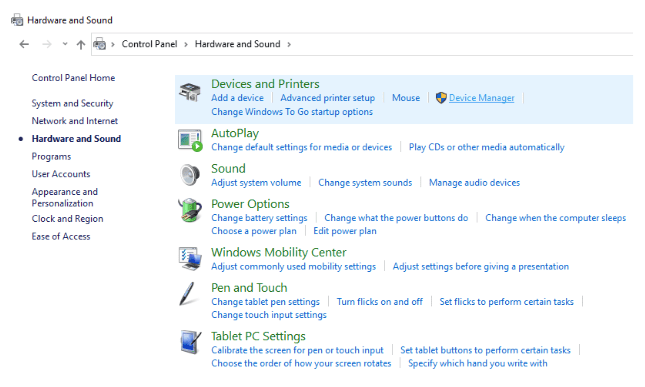Click Change touch input settings

click(269, 315)
